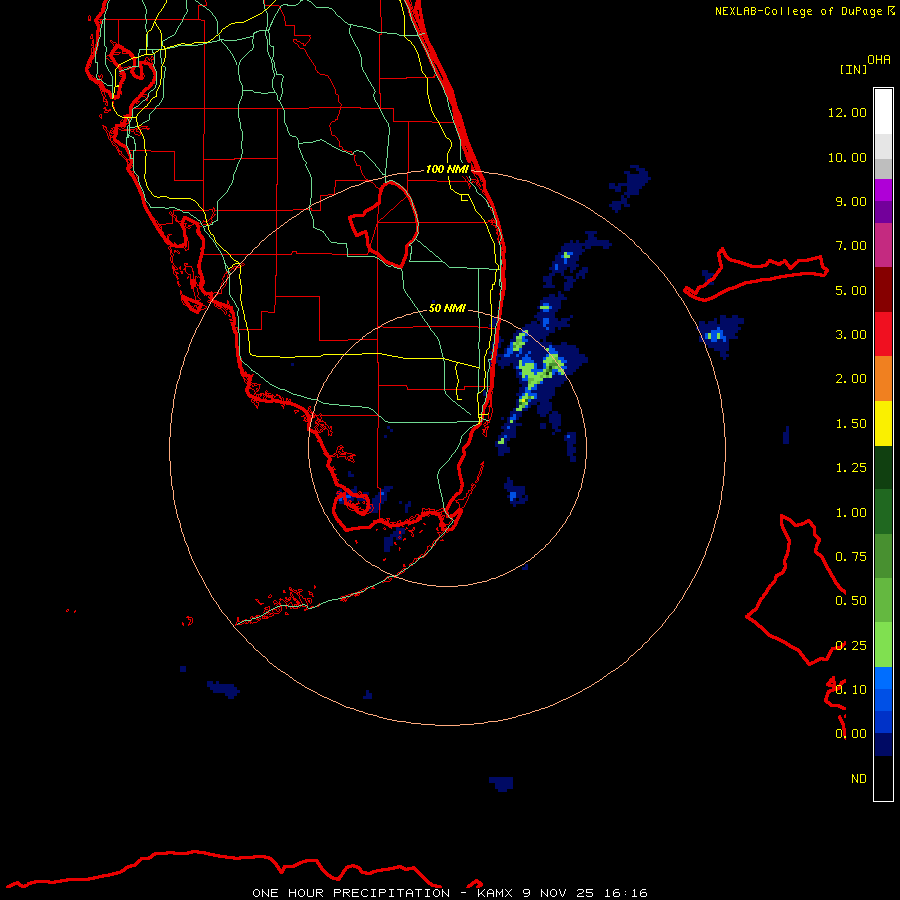Select the white legend swatch at top

click(883, 111)
